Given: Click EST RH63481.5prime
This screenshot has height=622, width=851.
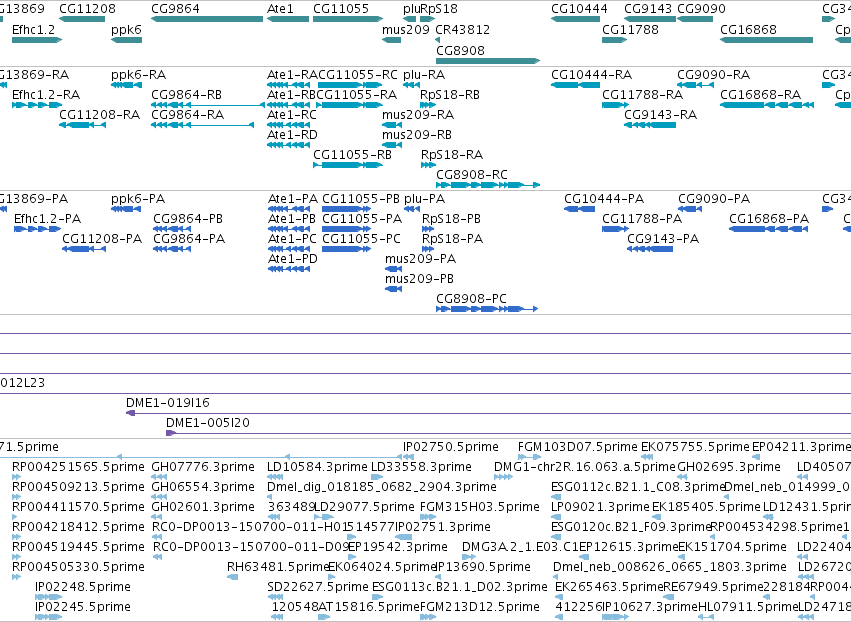Looking at the screenshot, I should [x=232, y=577].
